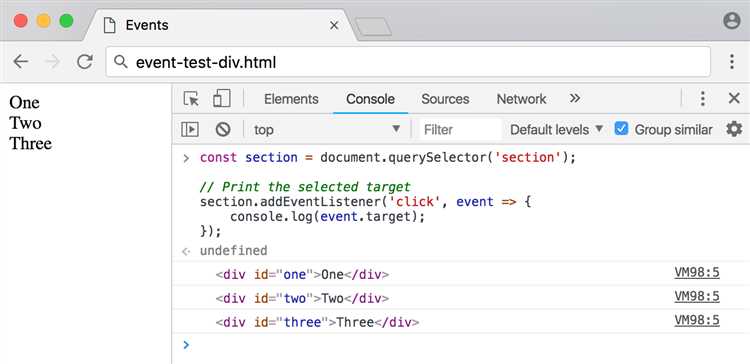Click the browser forward arrow
The image size is (750, 364).
[x=53, y=62]
